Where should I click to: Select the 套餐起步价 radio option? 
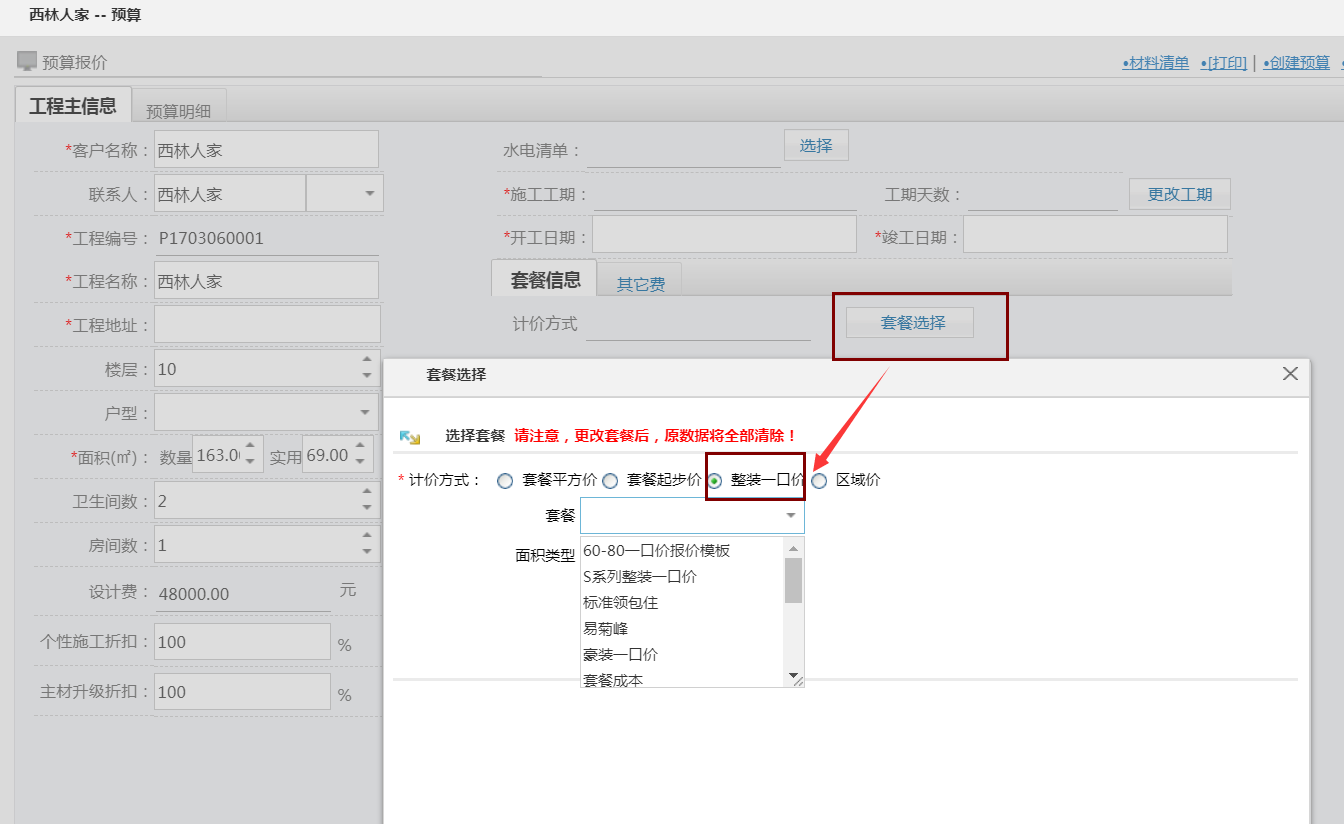(x=610, y=481)
